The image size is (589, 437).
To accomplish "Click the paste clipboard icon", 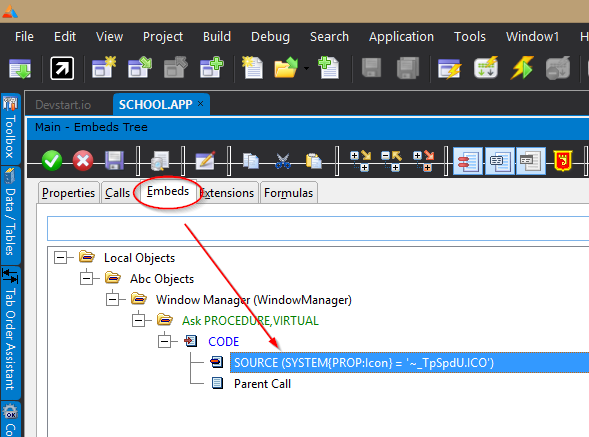I will tap(314, 161).
